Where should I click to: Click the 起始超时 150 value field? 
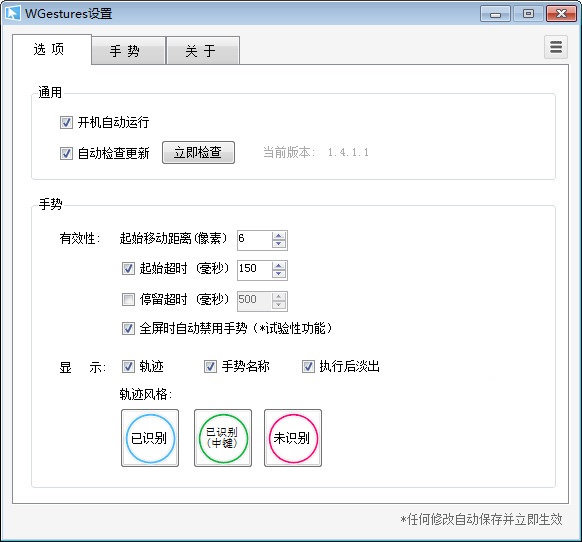[255, 270]
